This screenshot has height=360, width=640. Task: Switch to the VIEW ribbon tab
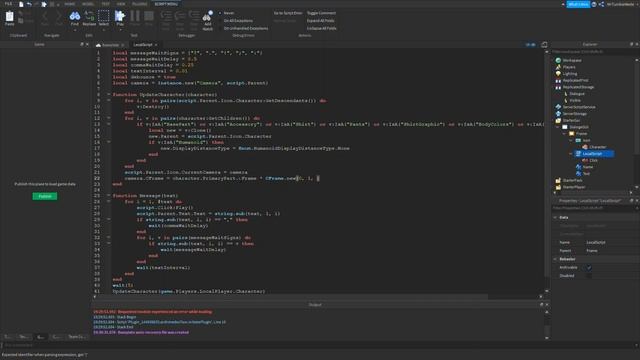click(121, 4)
